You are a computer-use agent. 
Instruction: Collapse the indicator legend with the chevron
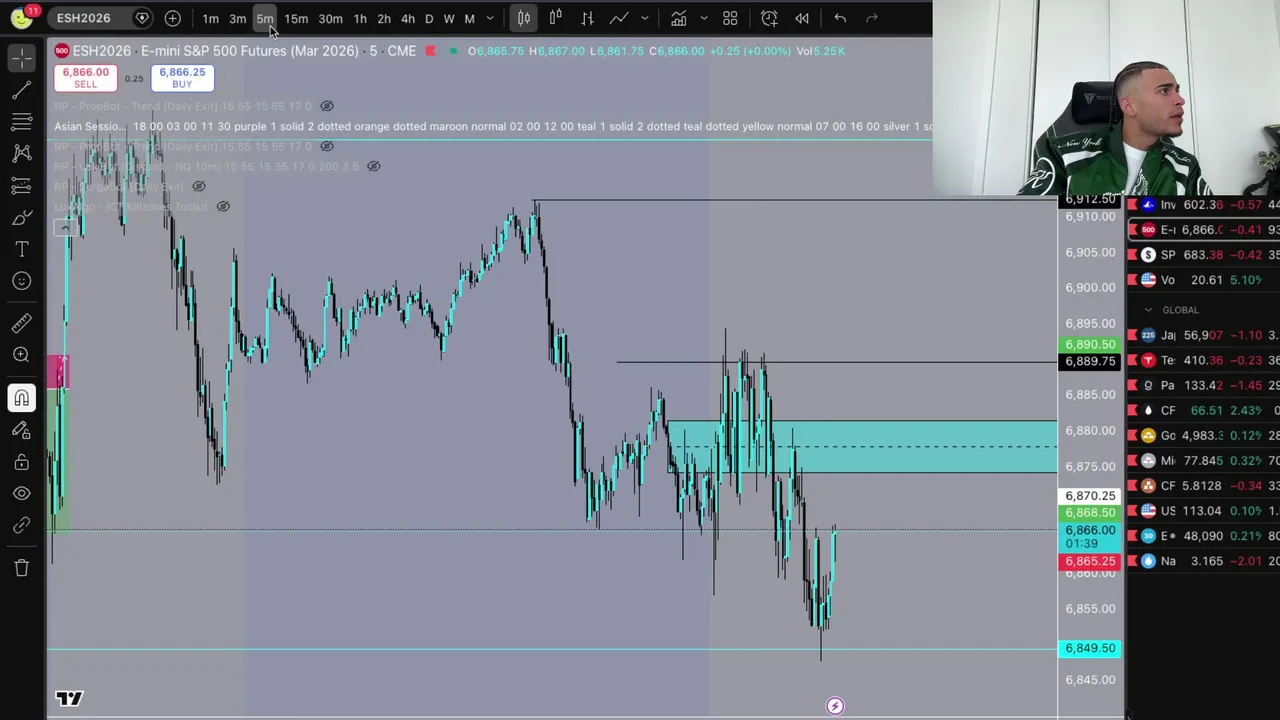65,227
